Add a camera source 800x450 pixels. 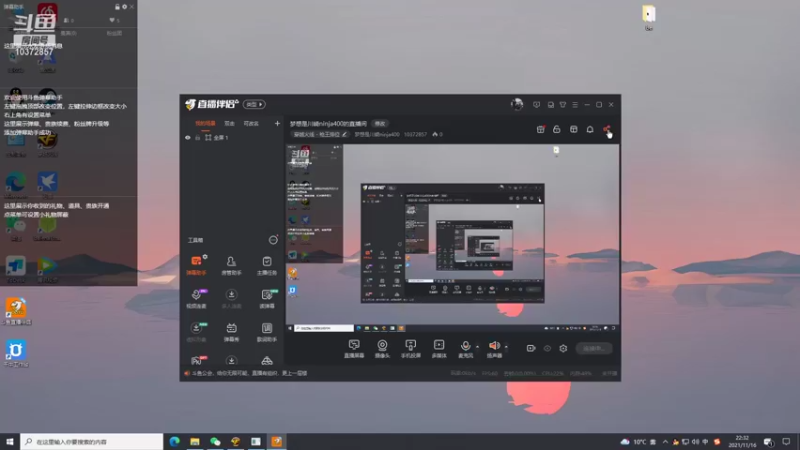click(382, 348)
